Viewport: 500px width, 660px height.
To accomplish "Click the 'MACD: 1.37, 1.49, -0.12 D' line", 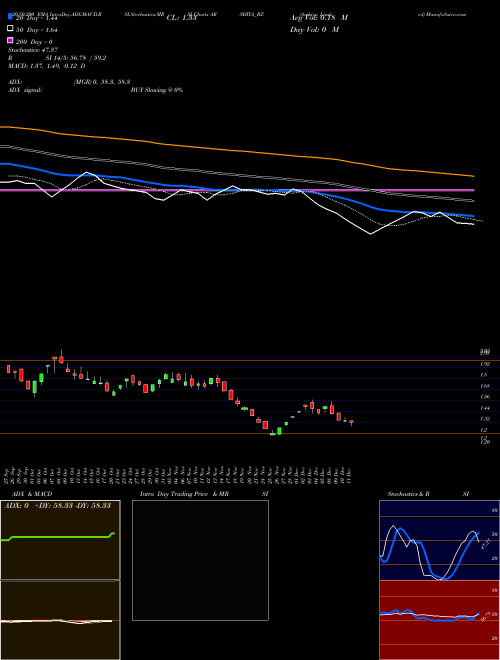I will (x=47, y=66).
